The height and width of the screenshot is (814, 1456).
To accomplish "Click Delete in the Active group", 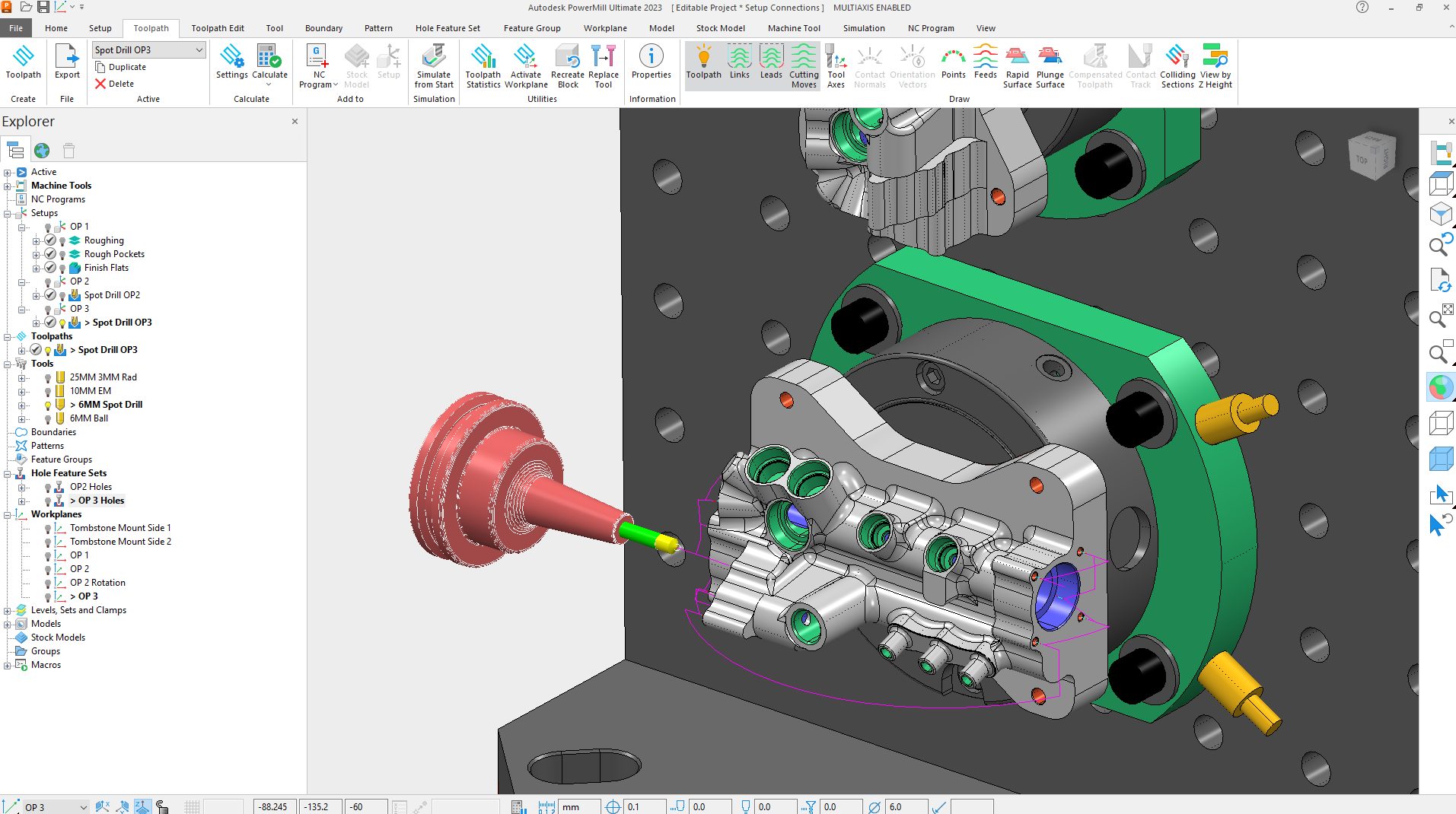I will pos(116,84).
